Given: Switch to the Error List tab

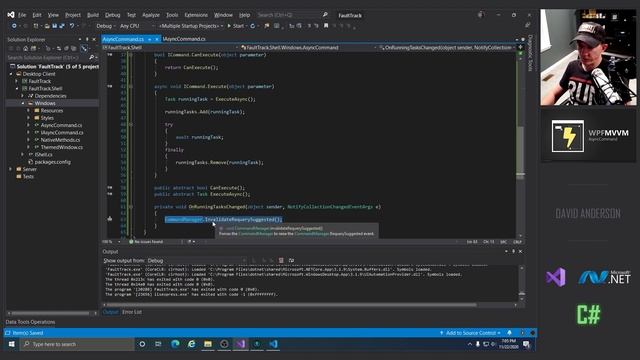Looking at the screenshot, I should click(132, 312).
